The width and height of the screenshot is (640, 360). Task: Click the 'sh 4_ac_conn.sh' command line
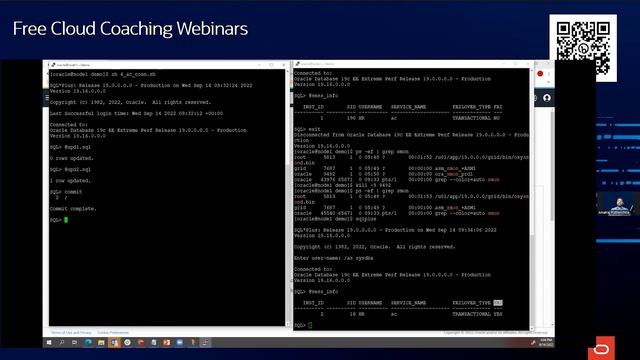pyautogui.click(x=102, y=74)
